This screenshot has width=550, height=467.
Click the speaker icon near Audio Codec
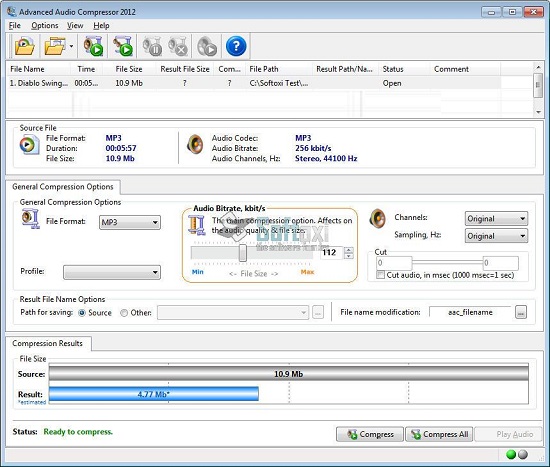click(195, 144)
